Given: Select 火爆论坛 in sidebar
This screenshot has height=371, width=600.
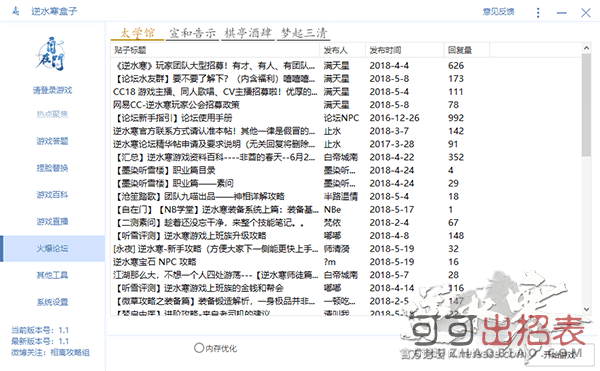Looking at the screenshot, I should click(52, 249).
